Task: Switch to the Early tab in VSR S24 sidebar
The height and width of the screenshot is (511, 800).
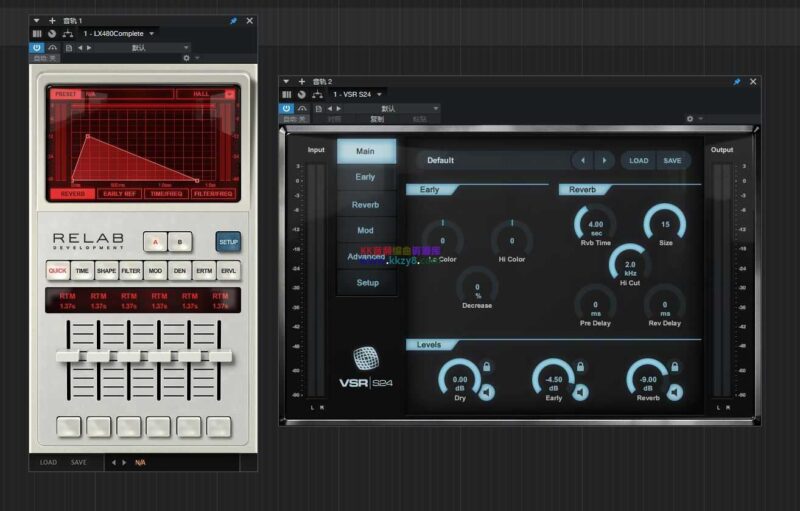Action: coord(366,177)
